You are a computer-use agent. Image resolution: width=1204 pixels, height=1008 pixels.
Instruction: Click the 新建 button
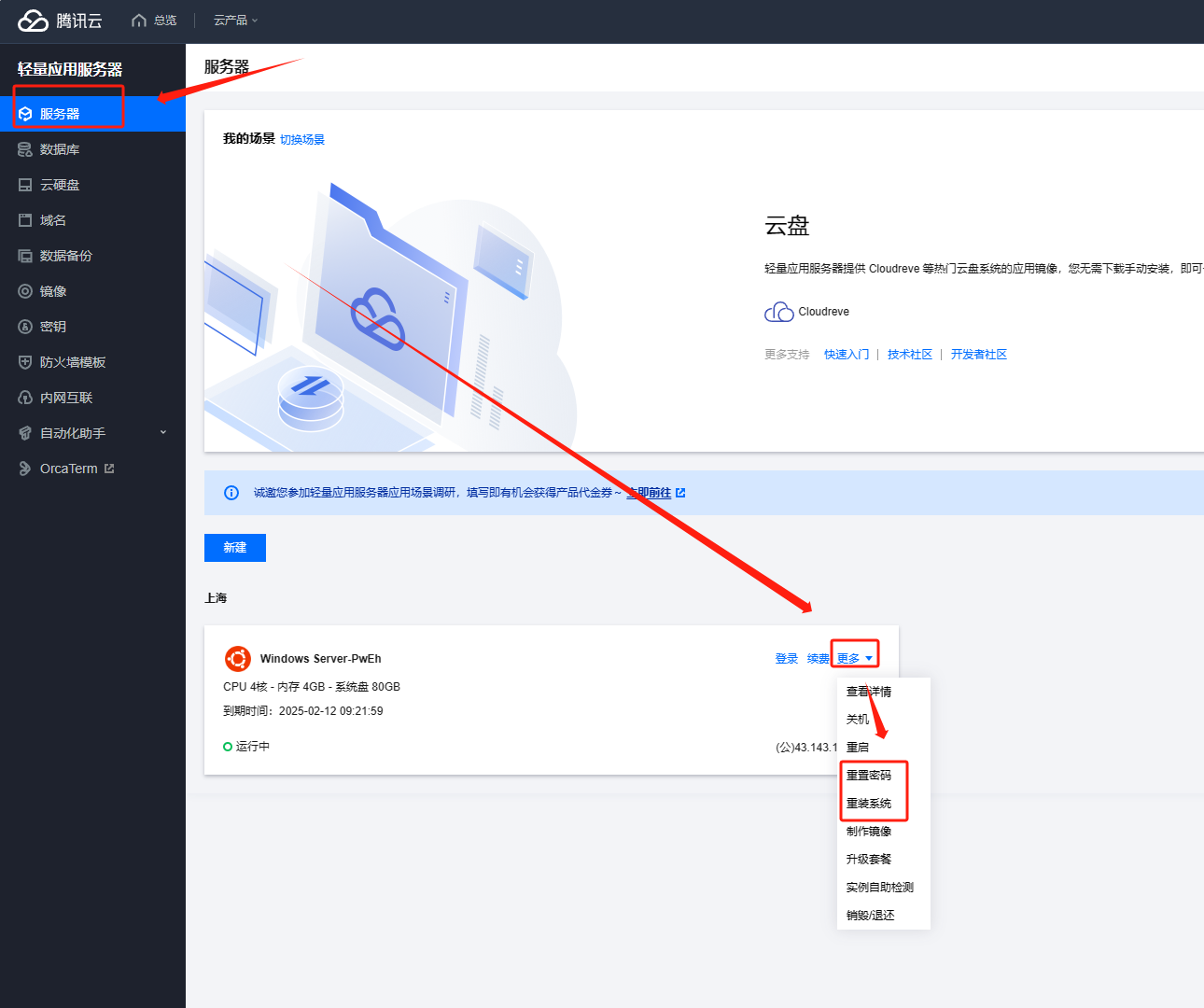[x=235, y=548]
